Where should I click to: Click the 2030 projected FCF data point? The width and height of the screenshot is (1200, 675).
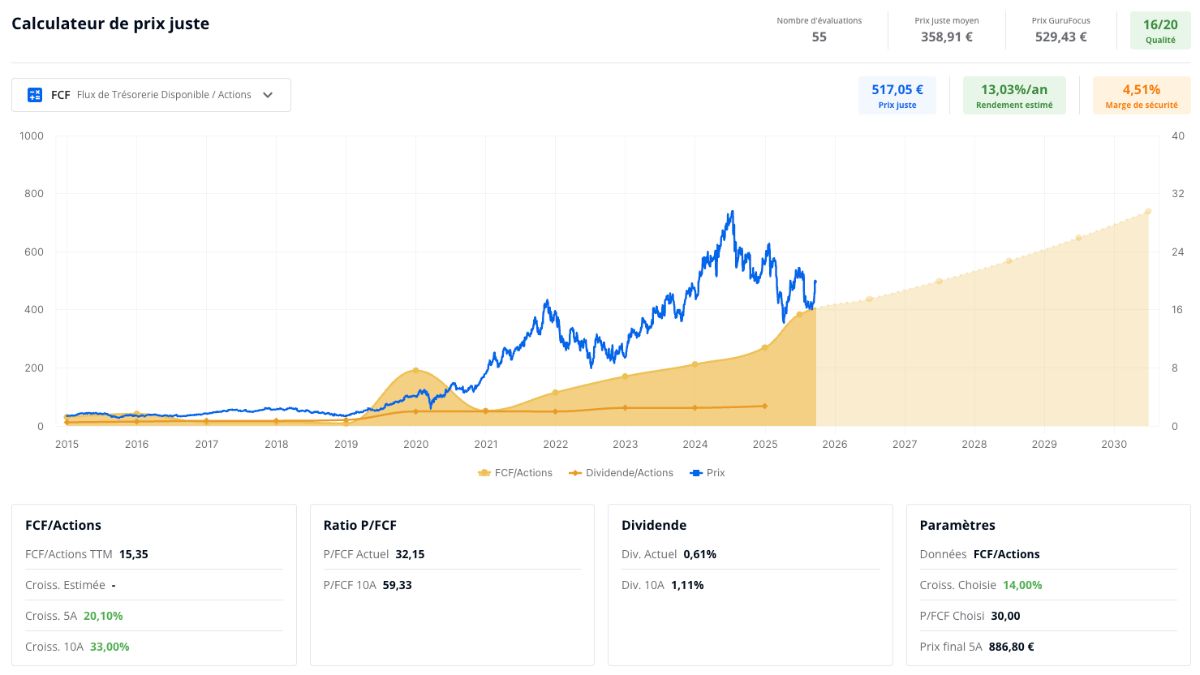click(x=1148, y=211)
